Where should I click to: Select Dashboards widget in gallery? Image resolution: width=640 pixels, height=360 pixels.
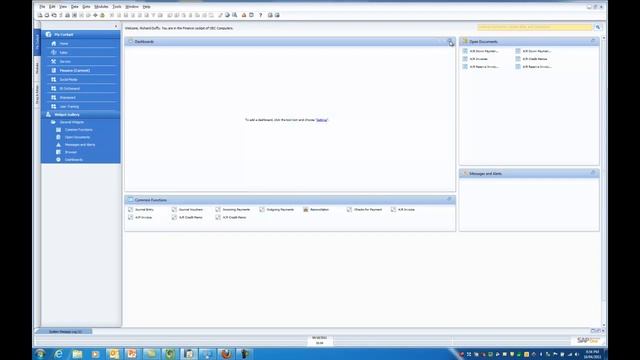click(73, 160)
